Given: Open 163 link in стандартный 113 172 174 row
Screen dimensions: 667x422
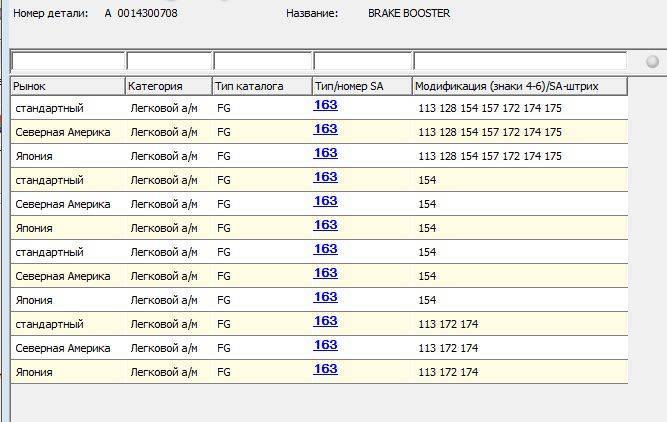Looking at the screenshot, I should tap(326, 321).
